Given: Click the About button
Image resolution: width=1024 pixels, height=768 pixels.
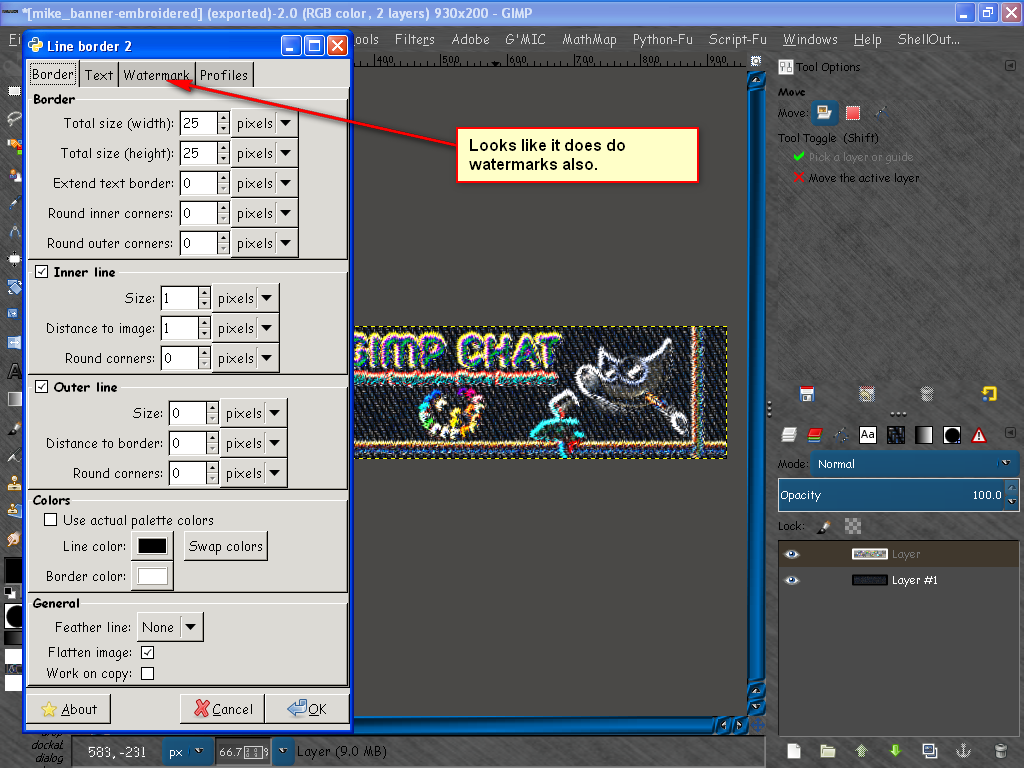Looking at the screenshot, I should tap(68, 709).
